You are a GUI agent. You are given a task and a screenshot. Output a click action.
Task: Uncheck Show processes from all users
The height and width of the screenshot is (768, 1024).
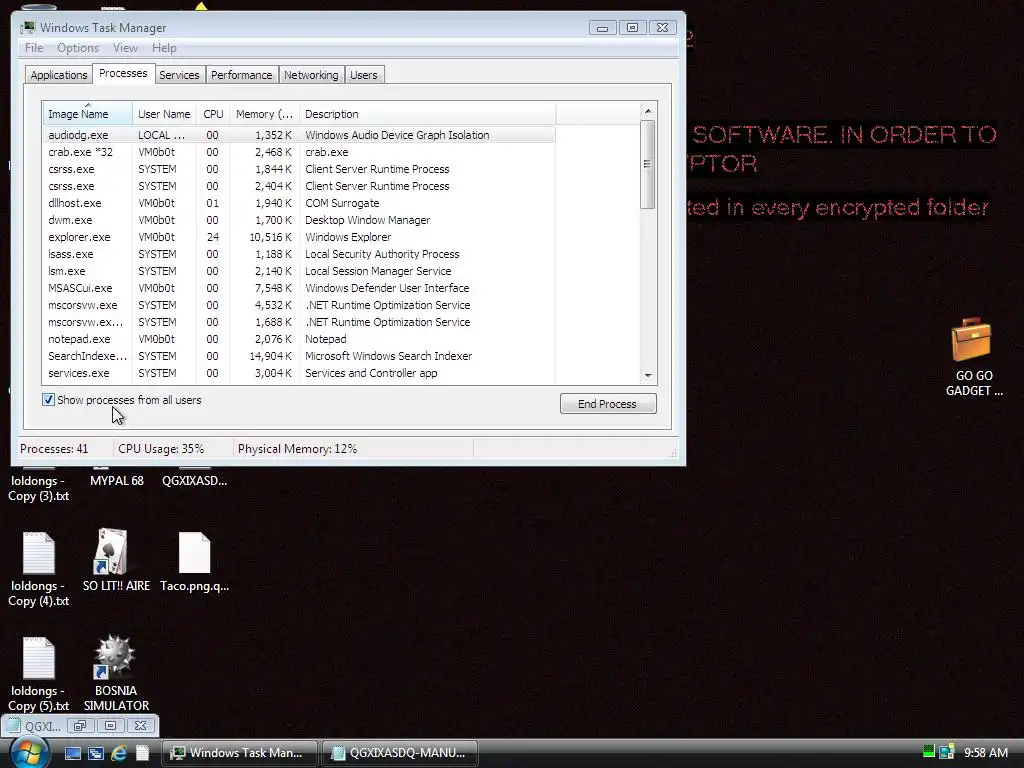48,400
